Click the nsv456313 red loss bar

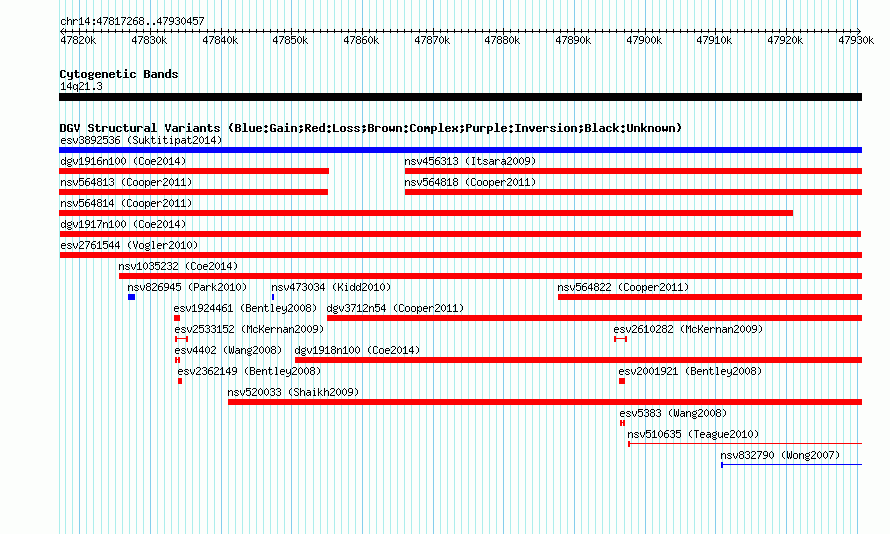(633, 171)
